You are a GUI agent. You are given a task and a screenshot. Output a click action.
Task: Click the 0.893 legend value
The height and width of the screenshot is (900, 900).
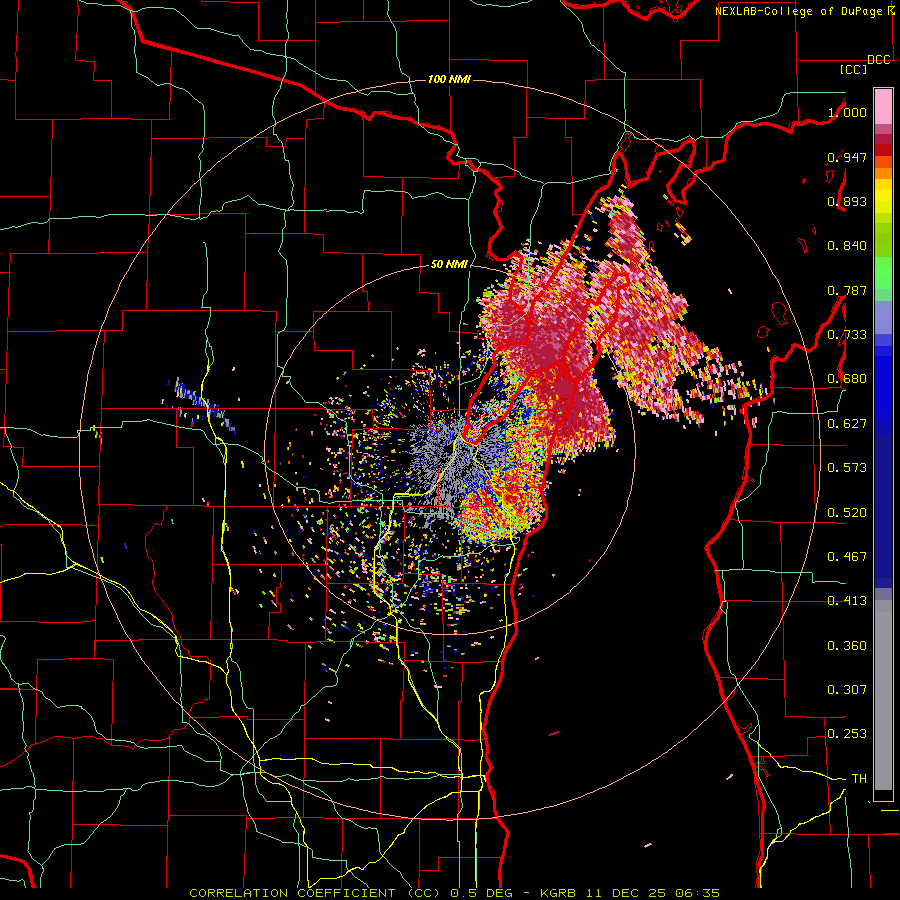(x=847, y=201)
